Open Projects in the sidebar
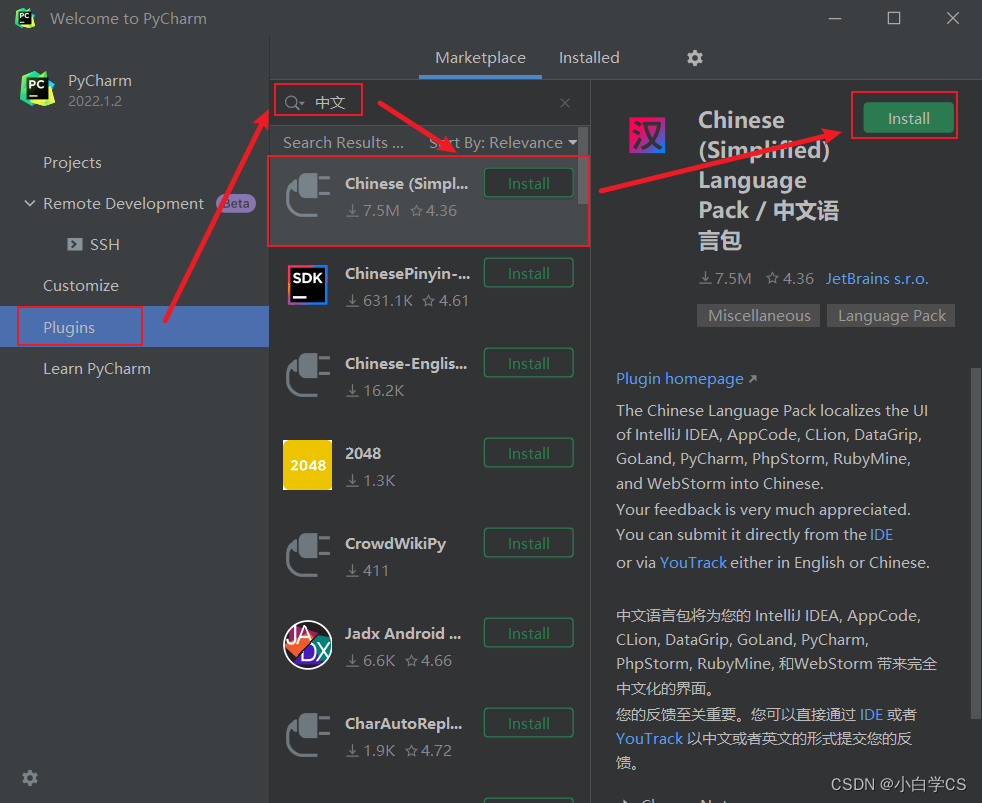The height and width of the screenshot is (803, 982). [x=72, y=163]
